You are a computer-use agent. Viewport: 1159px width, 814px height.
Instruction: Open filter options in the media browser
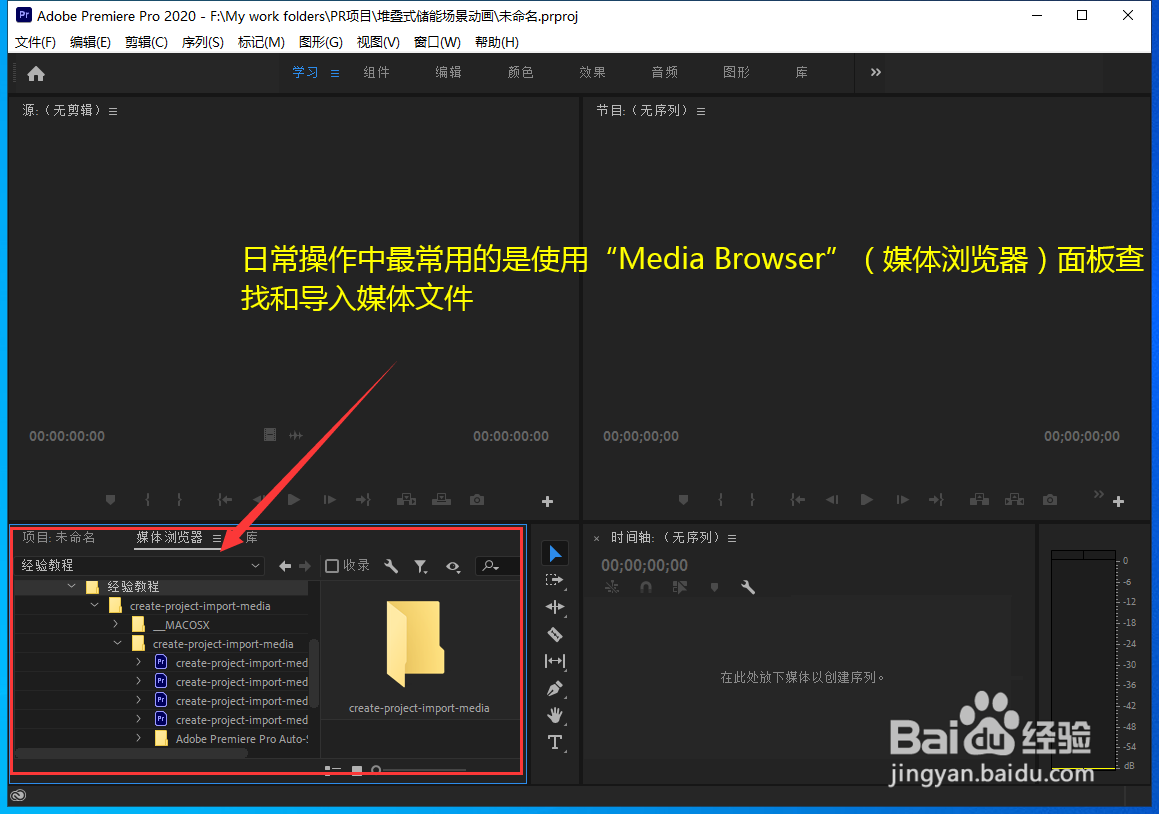pos(421,566)
